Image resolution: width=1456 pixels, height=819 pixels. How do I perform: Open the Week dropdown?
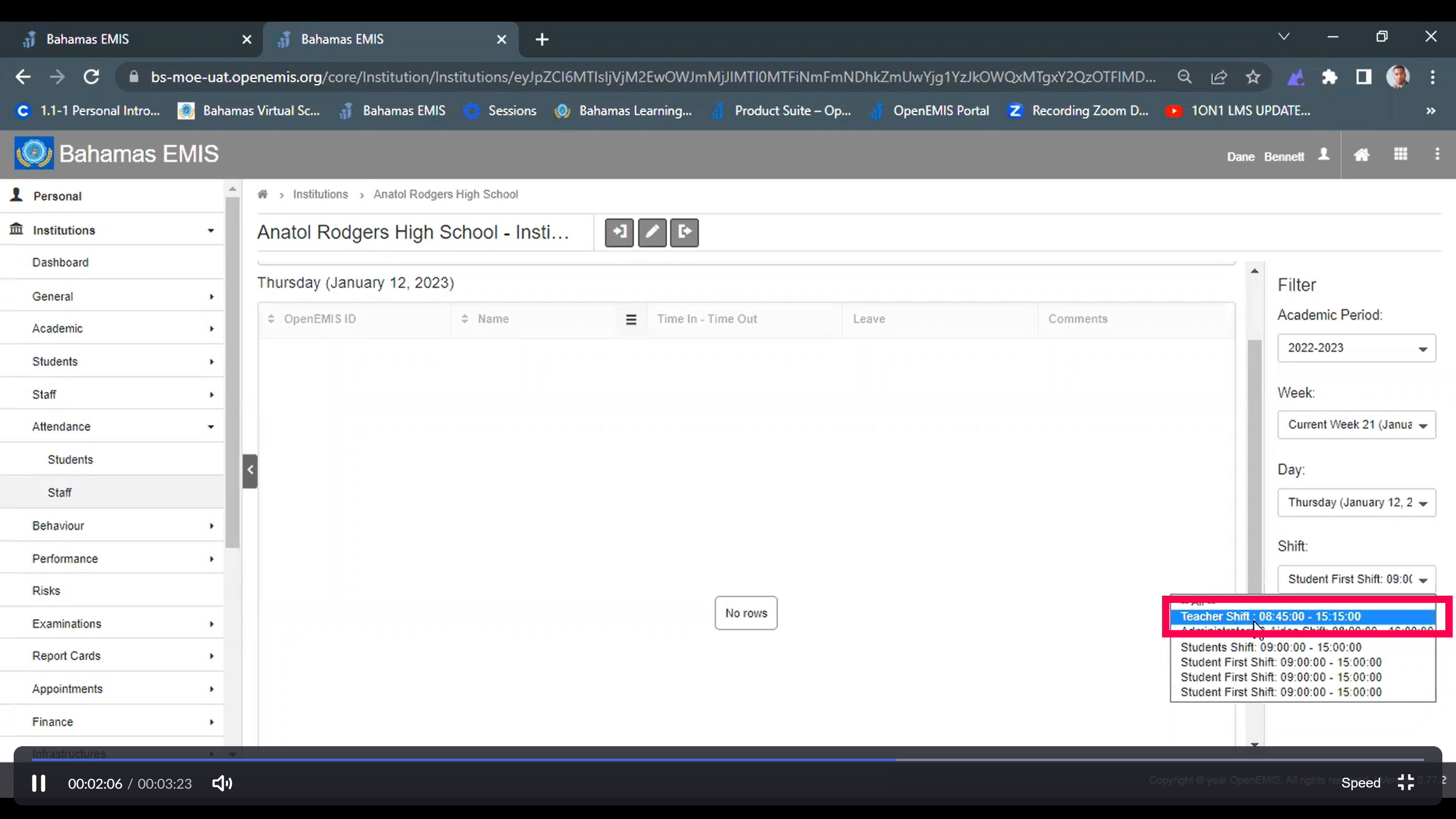[1357, 425]
